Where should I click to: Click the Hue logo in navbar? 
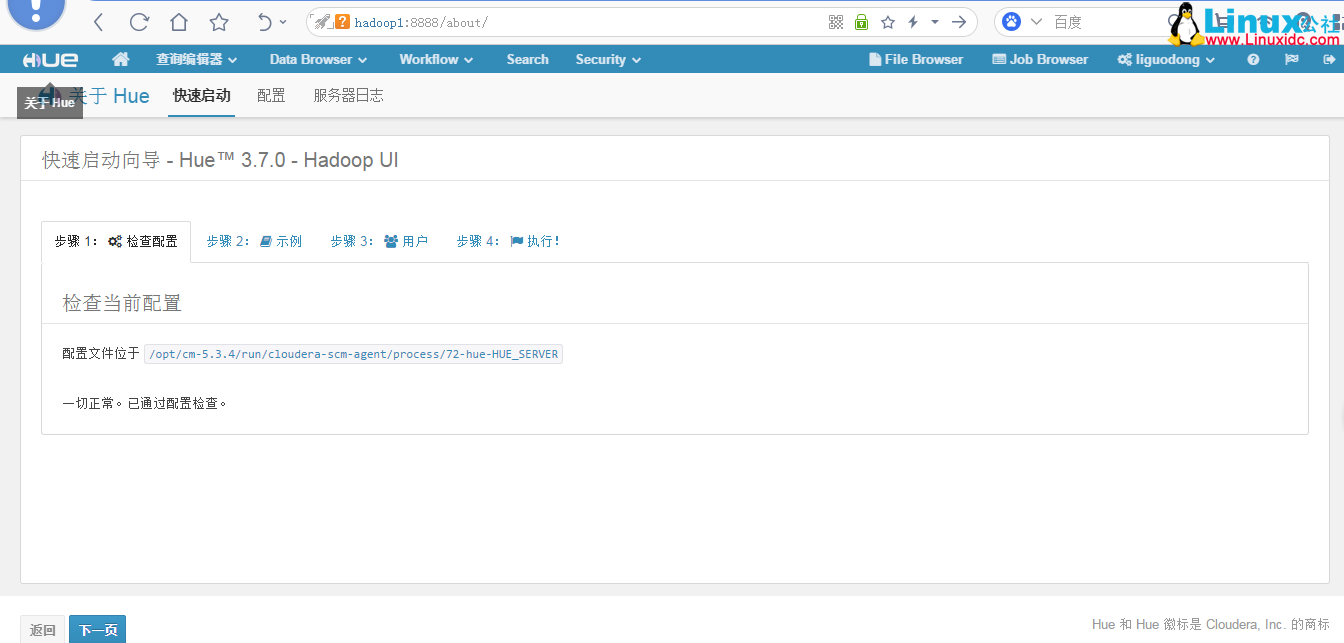tap(51, 60)
